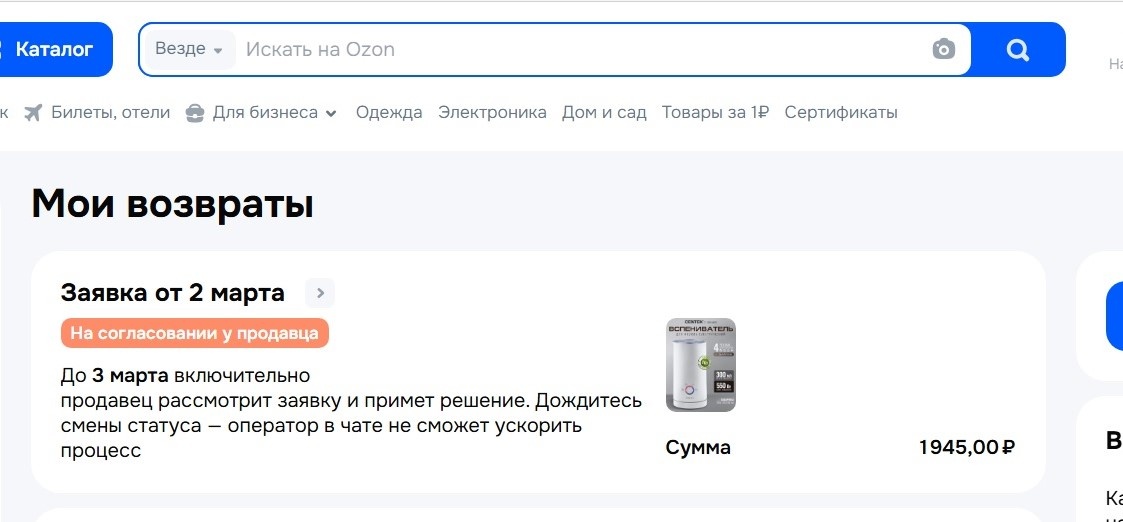
Task: Click the airplane icon near Билеты
Action: (33, 112)
